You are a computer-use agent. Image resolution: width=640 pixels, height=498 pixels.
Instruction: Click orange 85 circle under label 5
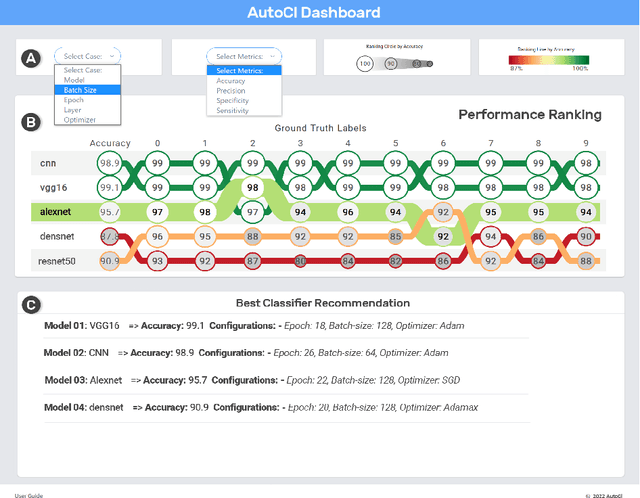tap(396, 236)
